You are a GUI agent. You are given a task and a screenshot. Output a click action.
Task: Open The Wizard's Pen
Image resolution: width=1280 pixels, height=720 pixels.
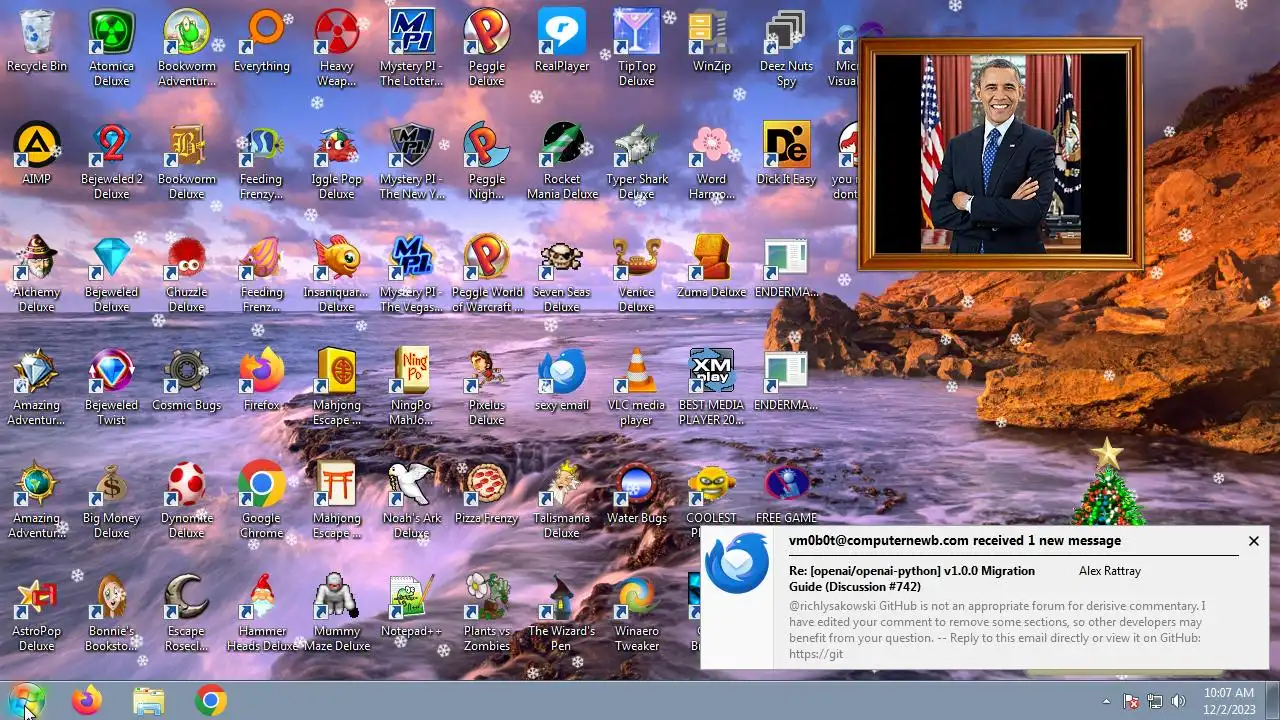[x=562, y=613]
